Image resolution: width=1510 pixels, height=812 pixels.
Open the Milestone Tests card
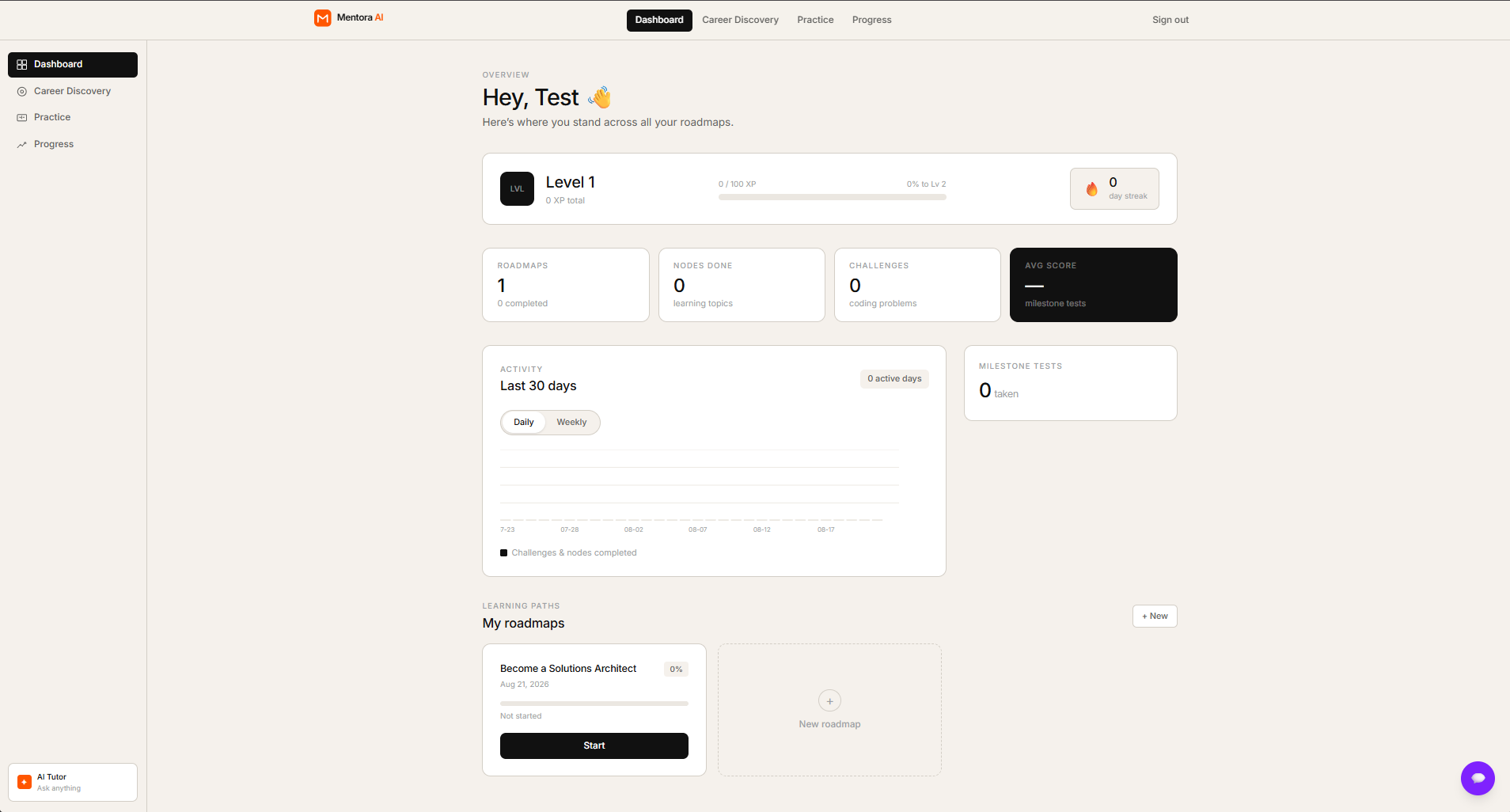tap(1071, 383)
